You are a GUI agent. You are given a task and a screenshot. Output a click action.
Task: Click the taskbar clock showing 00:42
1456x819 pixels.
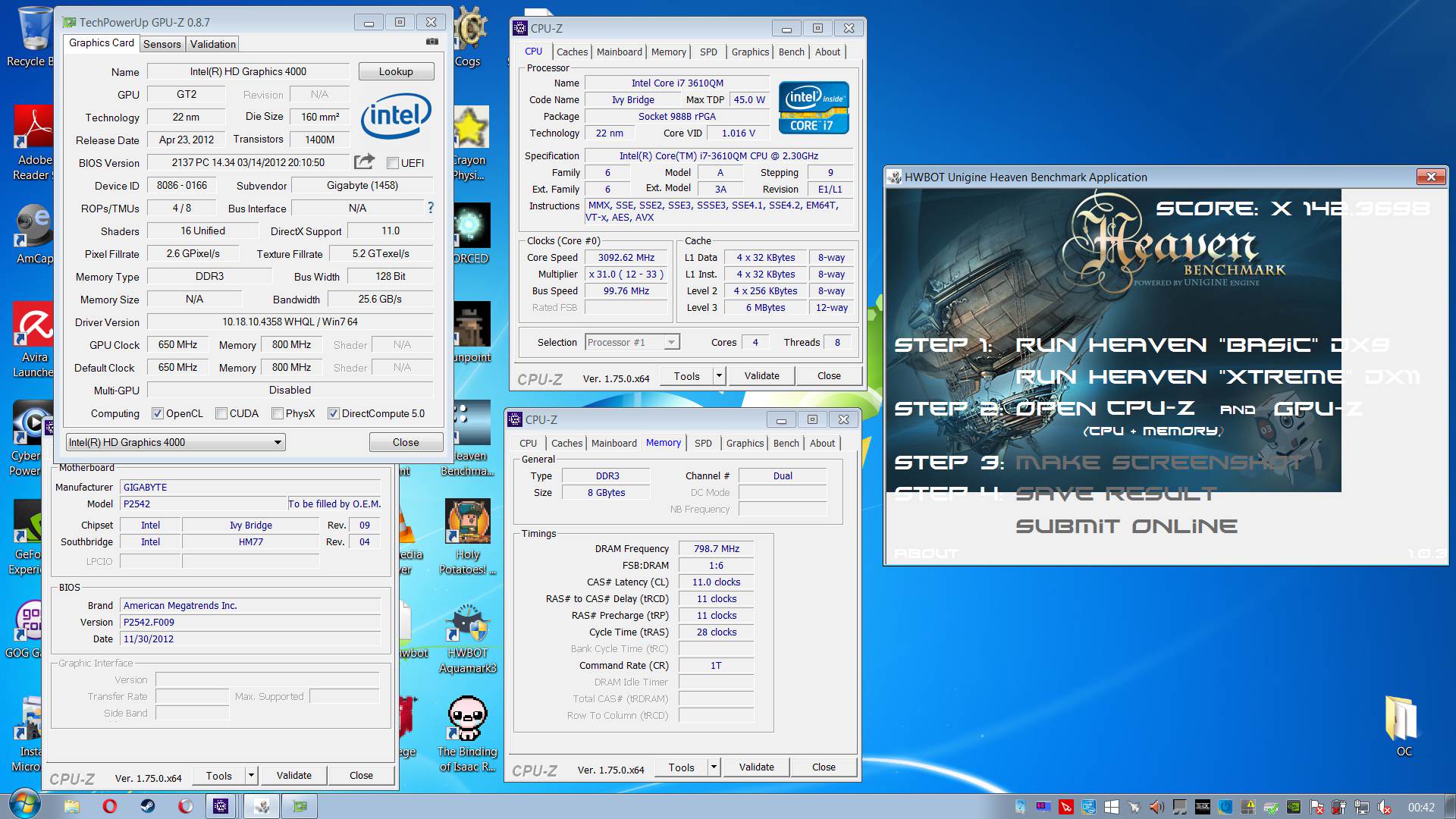point(1421,807)
